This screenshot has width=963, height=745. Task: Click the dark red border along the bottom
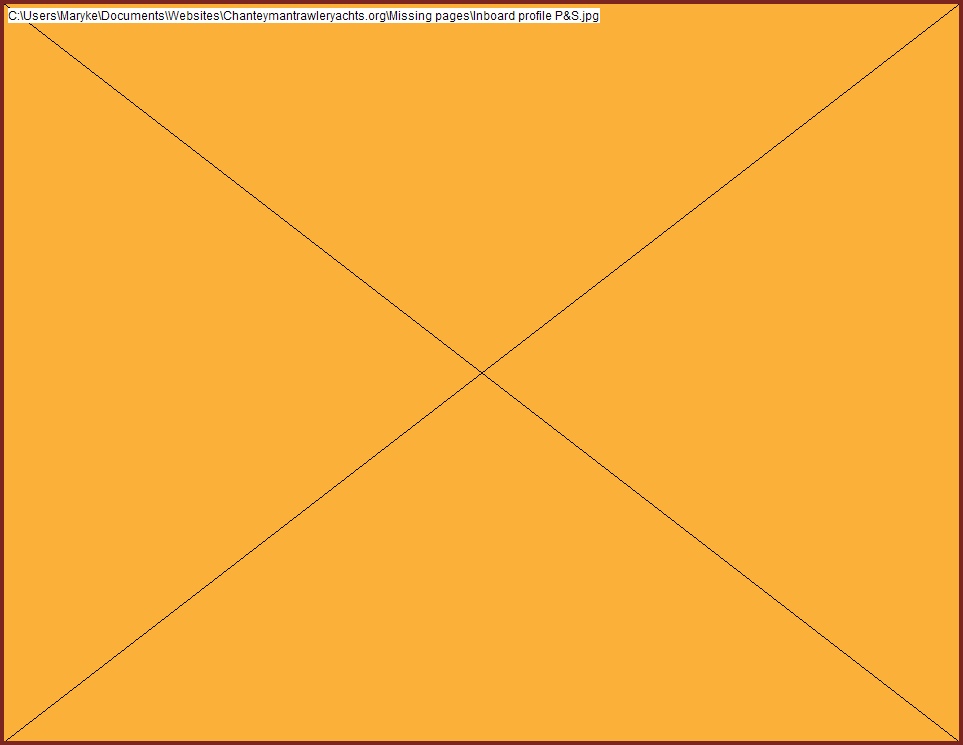pyautogui.click(x=482, y=742)
